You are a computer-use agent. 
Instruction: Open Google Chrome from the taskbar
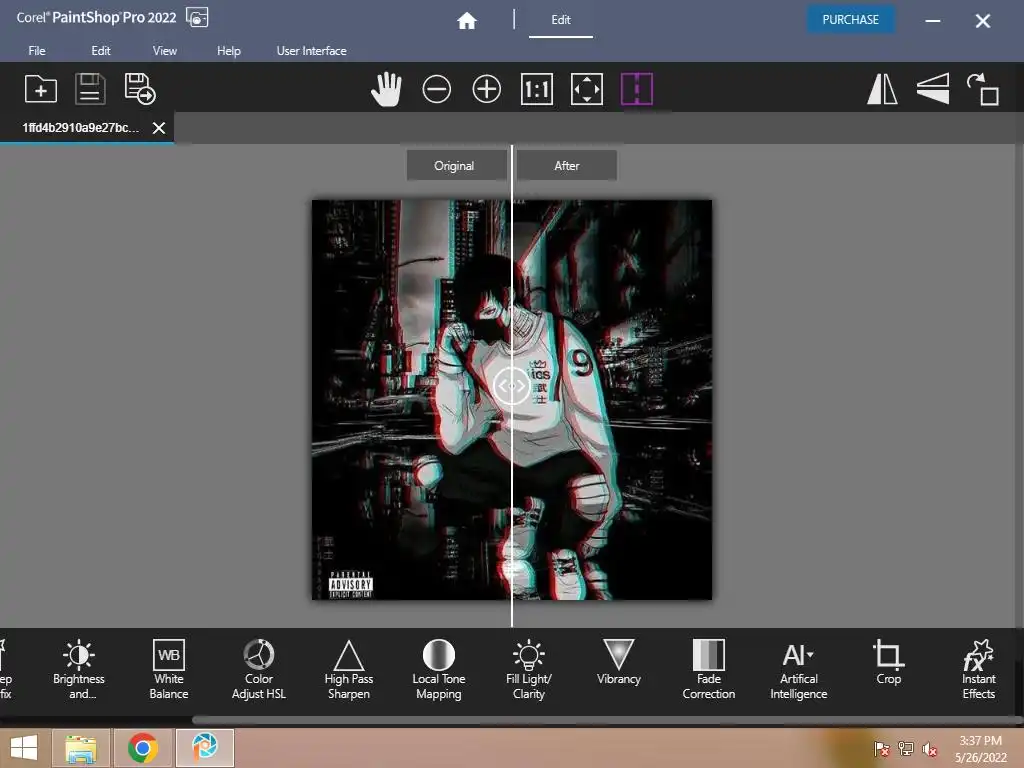[x=142, y=748]
